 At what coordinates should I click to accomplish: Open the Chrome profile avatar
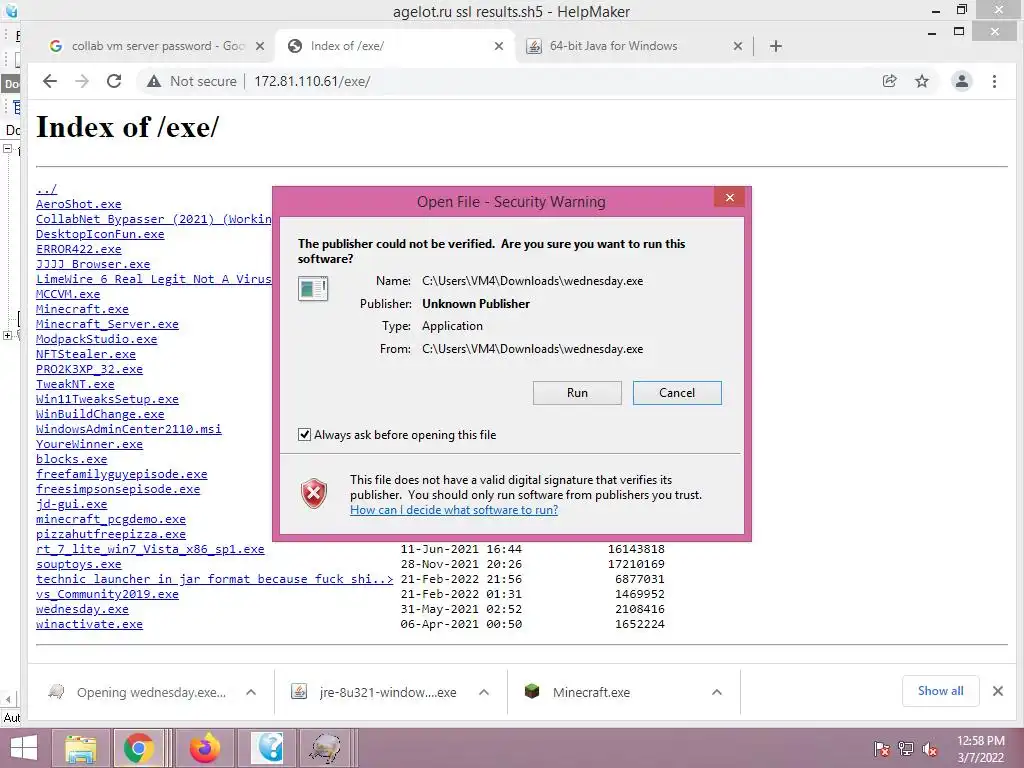(962, 81)
